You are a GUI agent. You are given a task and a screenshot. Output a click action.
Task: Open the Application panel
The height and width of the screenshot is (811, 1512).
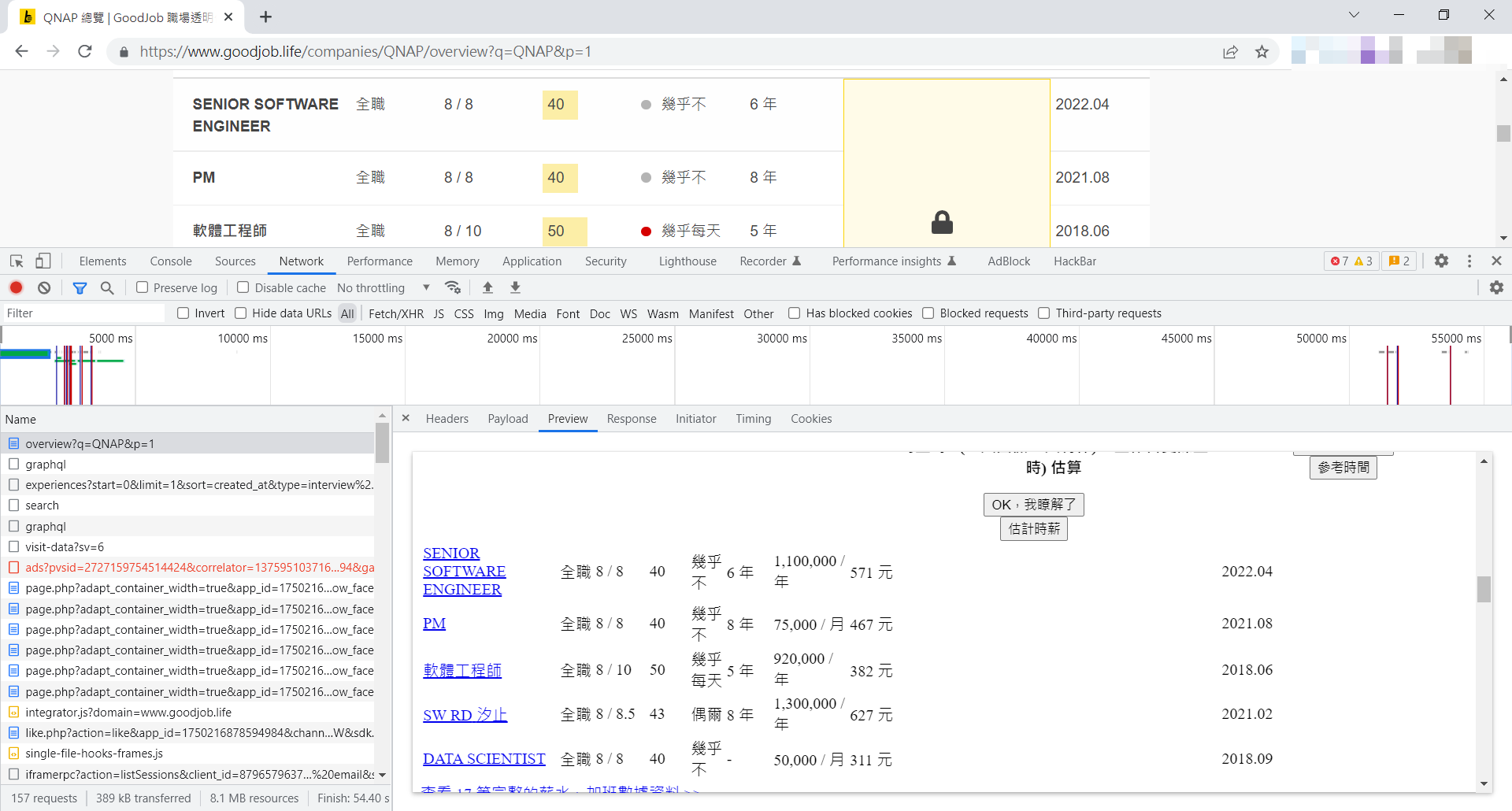532,261
